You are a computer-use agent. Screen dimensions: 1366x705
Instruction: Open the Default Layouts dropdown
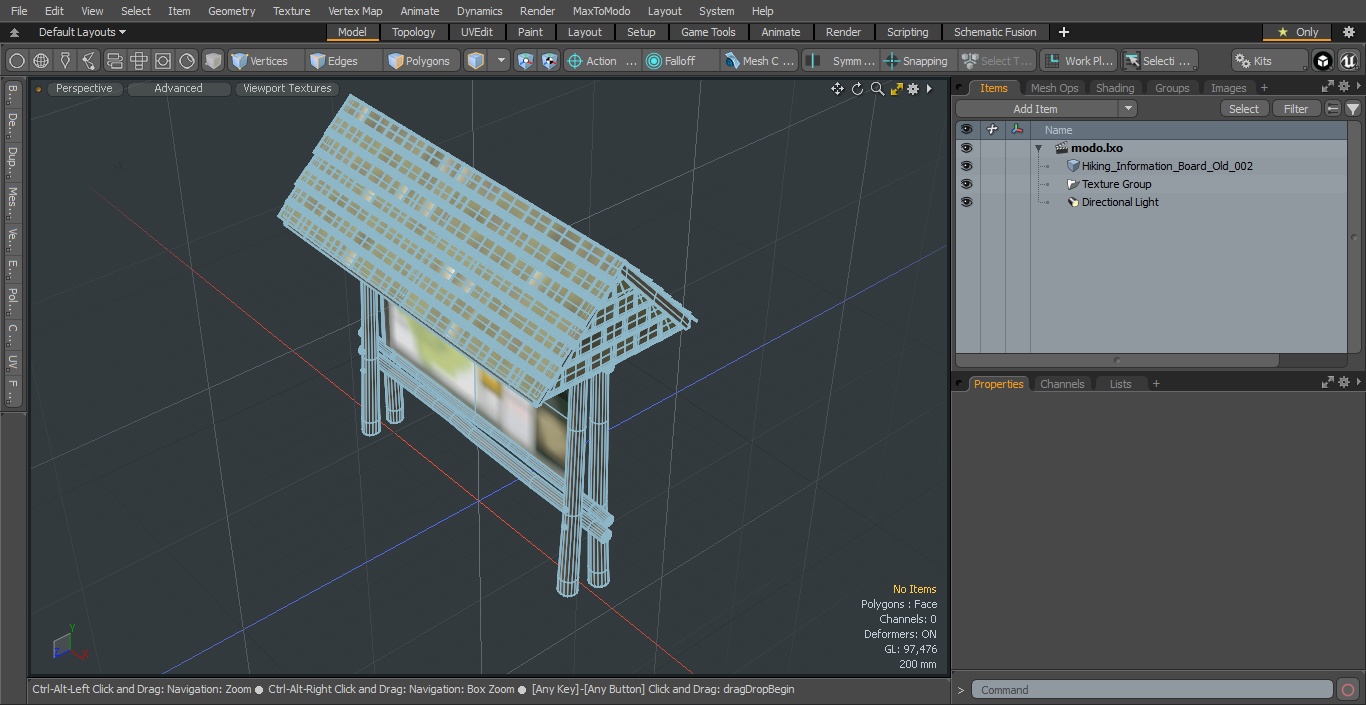(x=82, y=32)
